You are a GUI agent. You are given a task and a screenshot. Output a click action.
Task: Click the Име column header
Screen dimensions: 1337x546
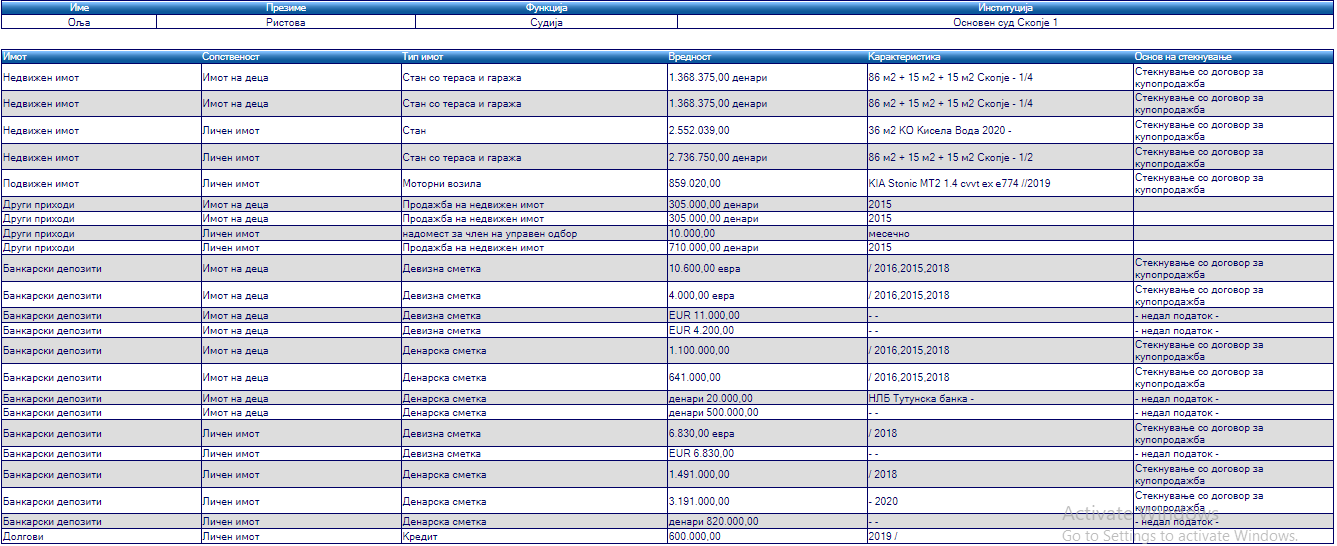pyautogui.click(x=79, y=8)
